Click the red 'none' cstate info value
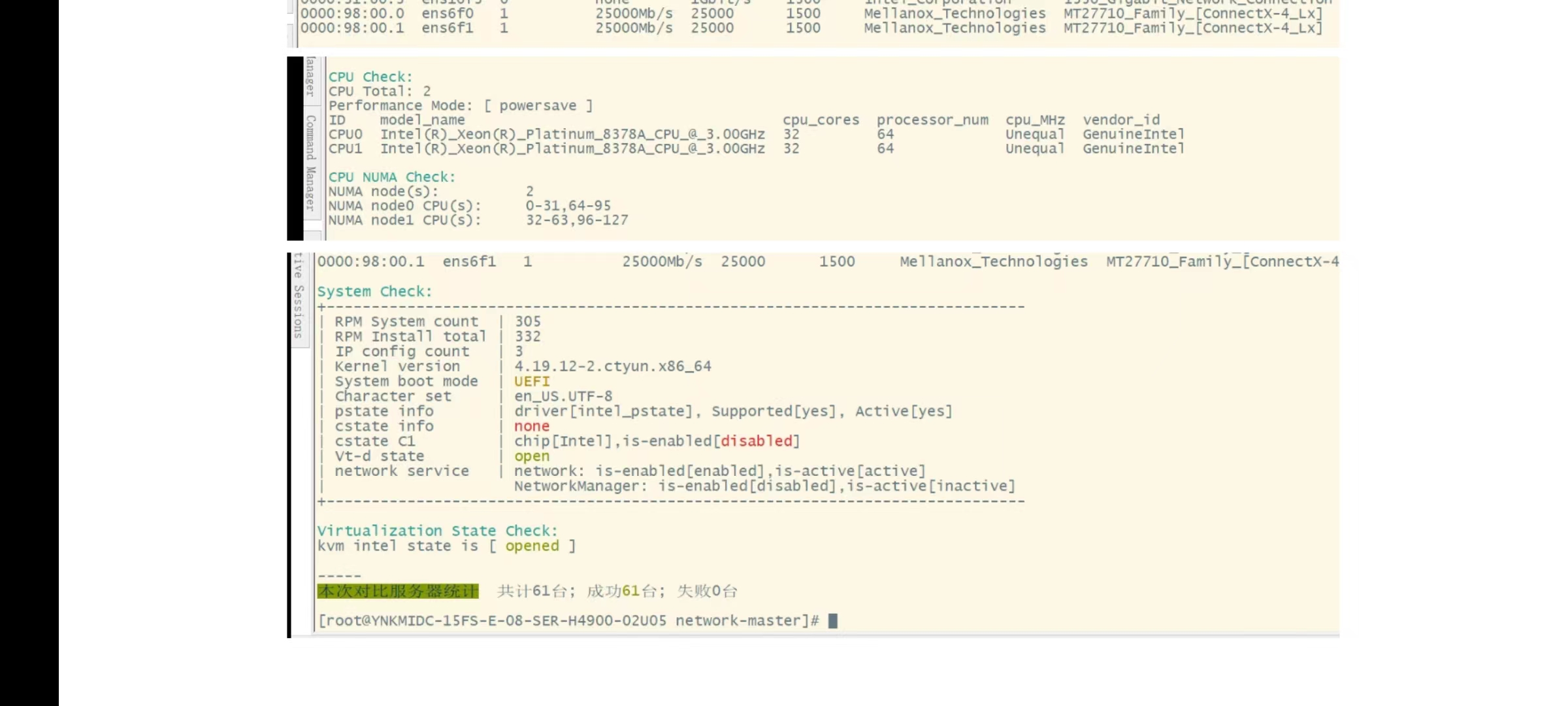This screenshot has height=706, width=1568. (531, 426)
